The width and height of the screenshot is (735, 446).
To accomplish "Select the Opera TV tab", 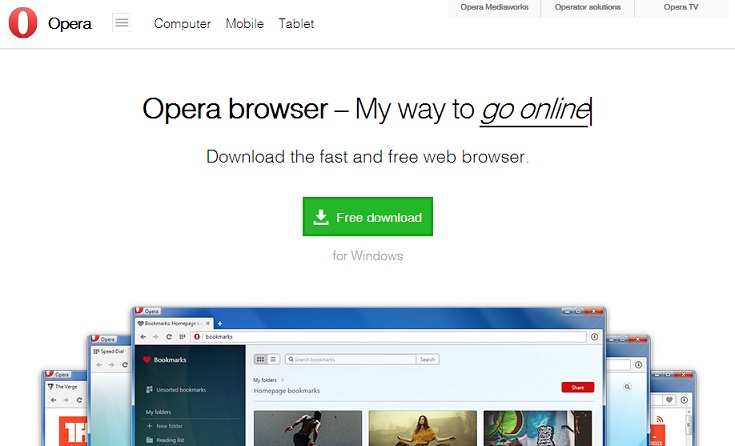I will 681,8.
